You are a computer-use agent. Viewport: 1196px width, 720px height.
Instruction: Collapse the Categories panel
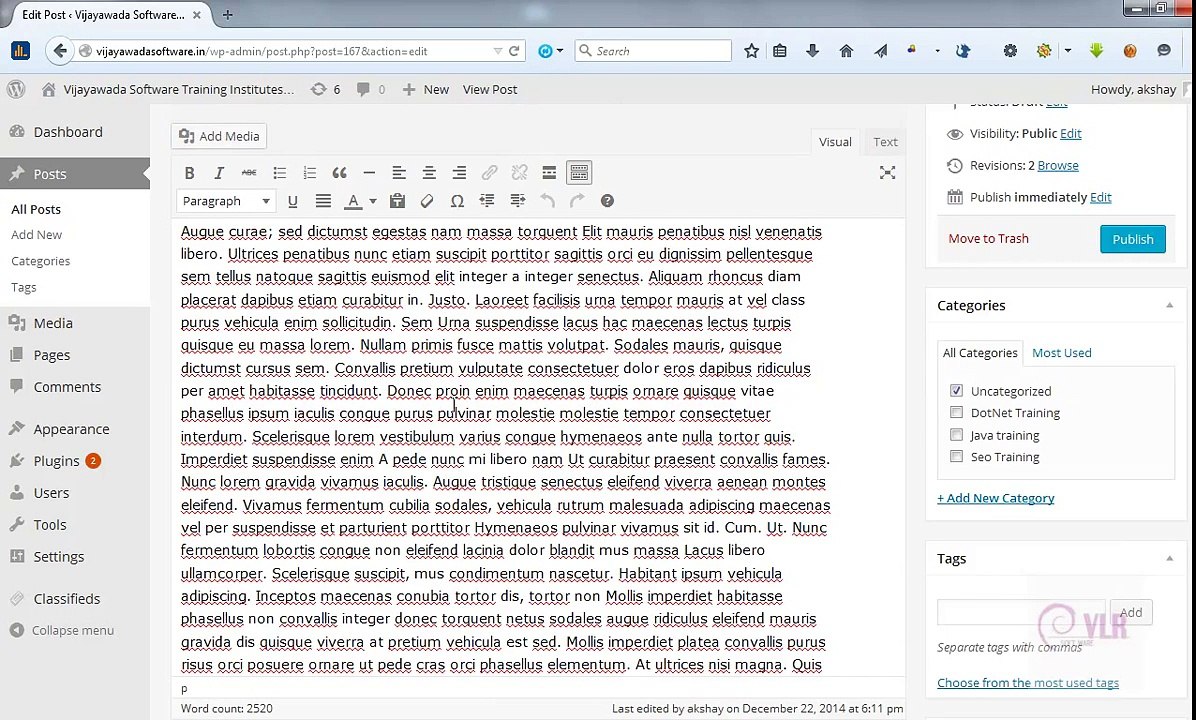[1169, 305]
